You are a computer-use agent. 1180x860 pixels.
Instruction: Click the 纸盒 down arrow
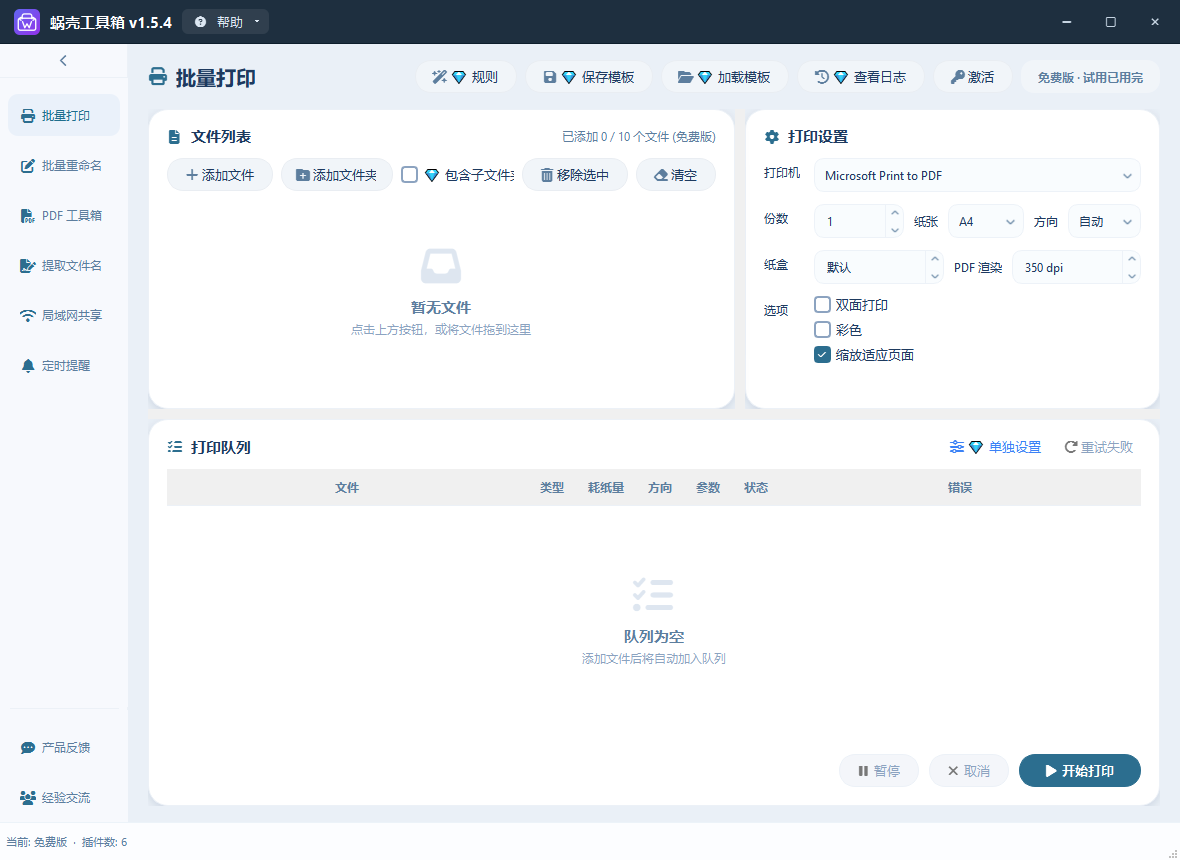coord(935,275)
